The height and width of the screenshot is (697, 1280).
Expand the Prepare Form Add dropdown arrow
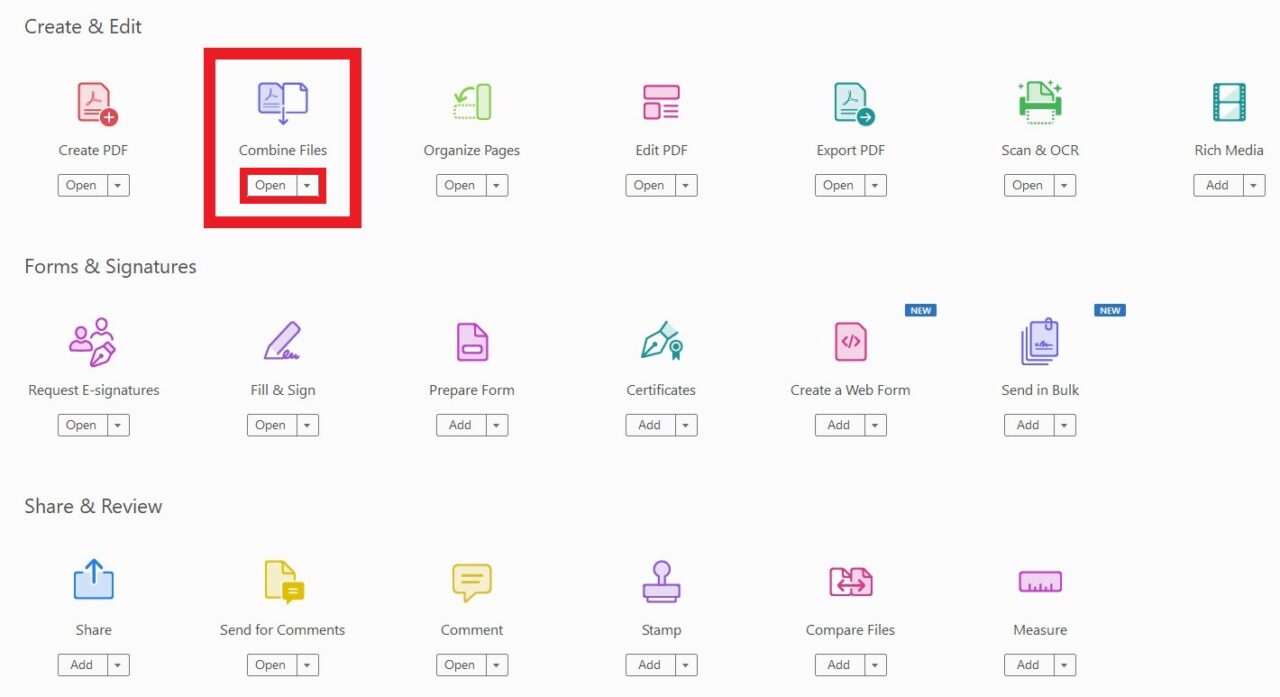pyautogui.click(x=496, y=425)
